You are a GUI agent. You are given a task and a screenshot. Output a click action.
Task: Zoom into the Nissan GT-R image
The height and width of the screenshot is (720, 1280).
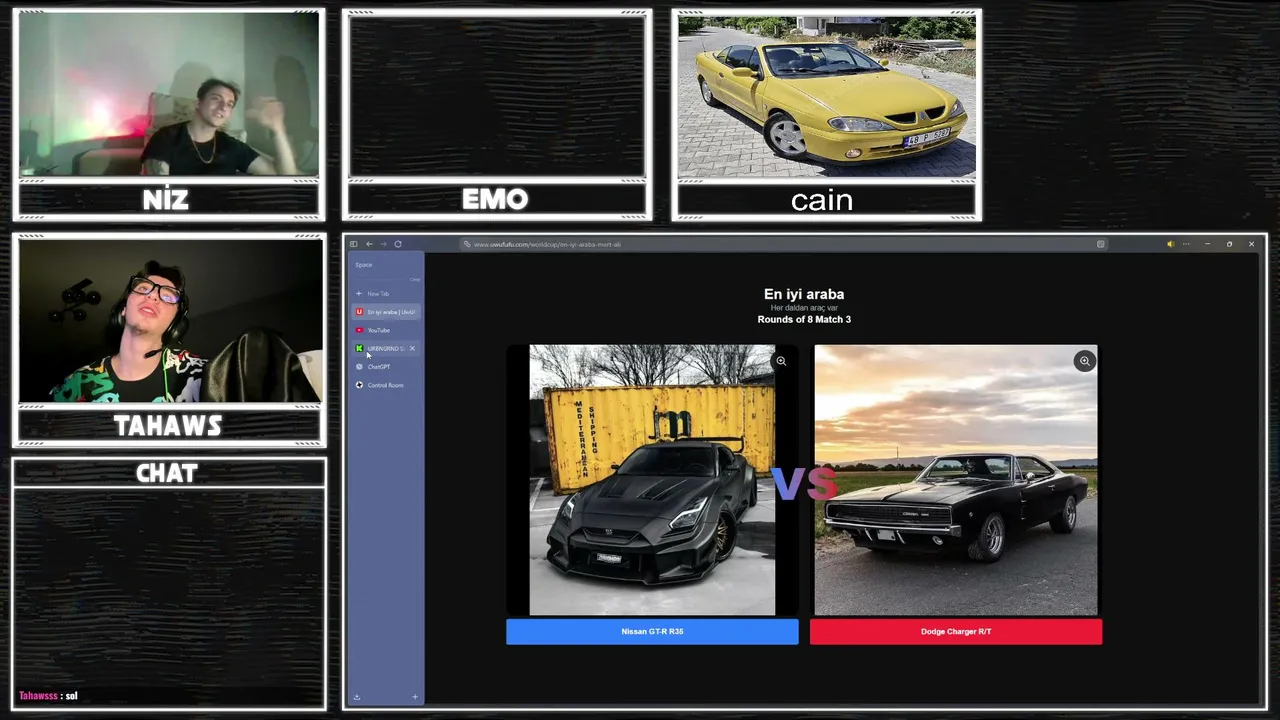781,361
